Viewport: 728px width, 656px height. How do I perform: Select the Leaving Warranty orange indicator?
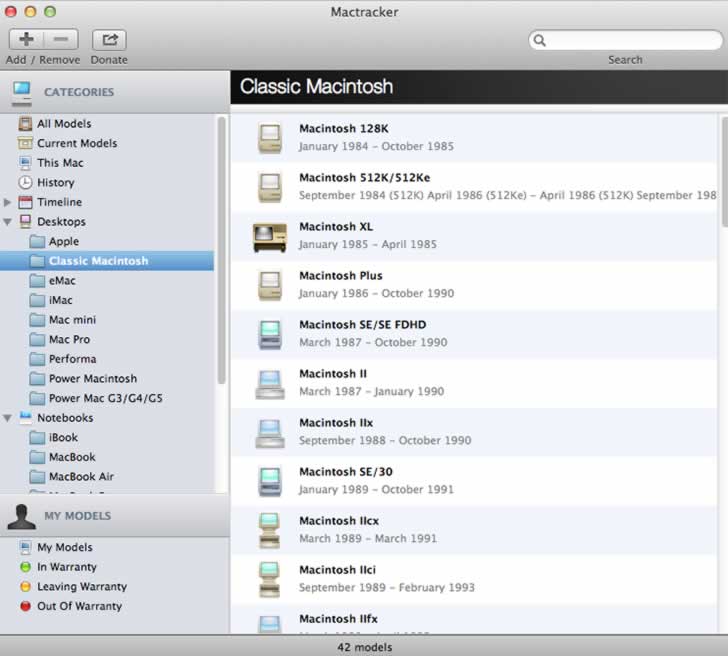click(25, 586)
